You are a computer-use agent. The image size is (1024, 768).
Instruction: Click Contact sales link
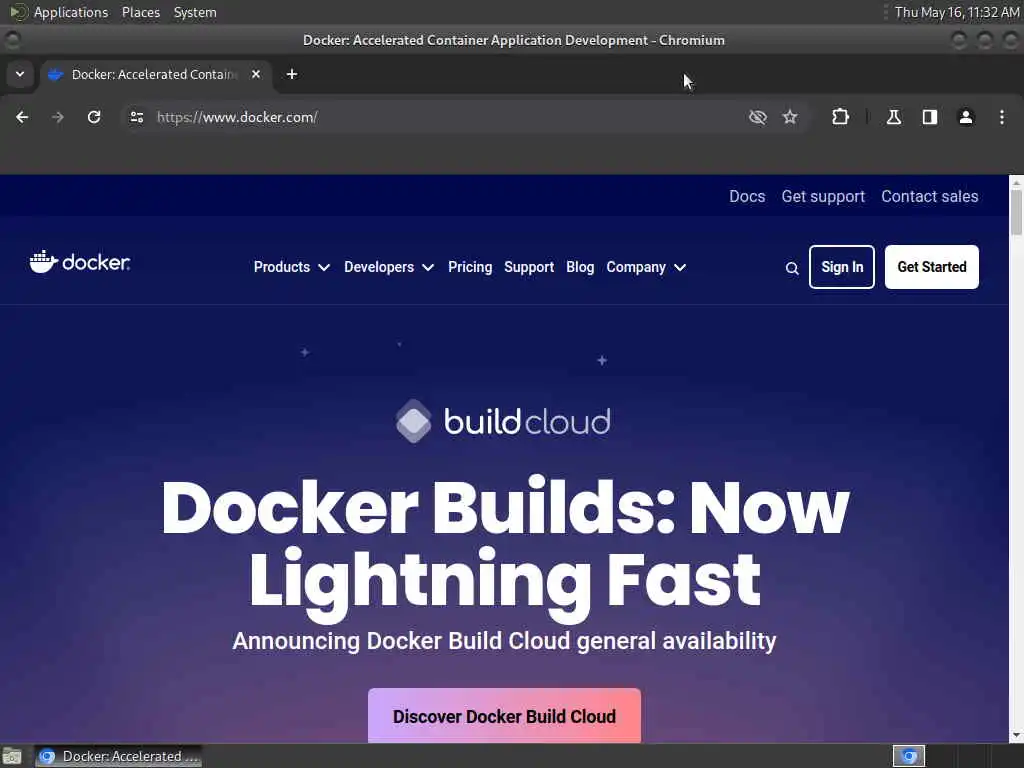click(930, 197)
